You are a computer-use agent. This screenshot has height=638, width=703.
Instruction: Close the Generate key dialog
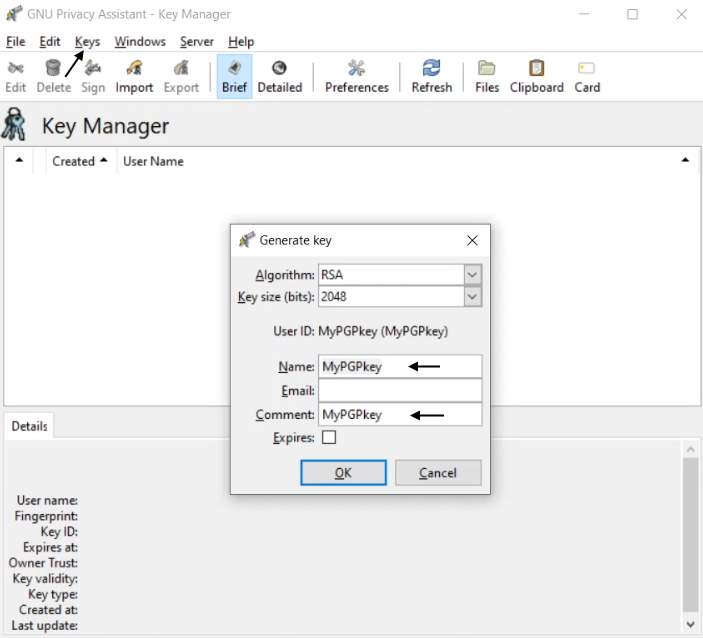point(472,240)
